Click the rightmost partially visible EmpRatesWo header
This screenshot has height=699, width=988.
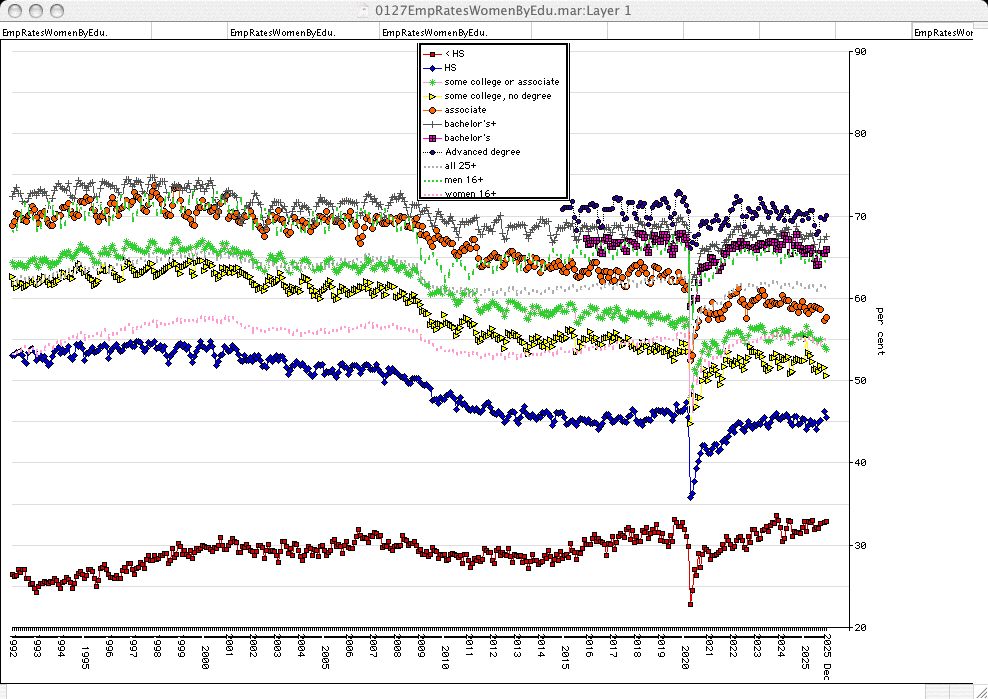[943, 33]
